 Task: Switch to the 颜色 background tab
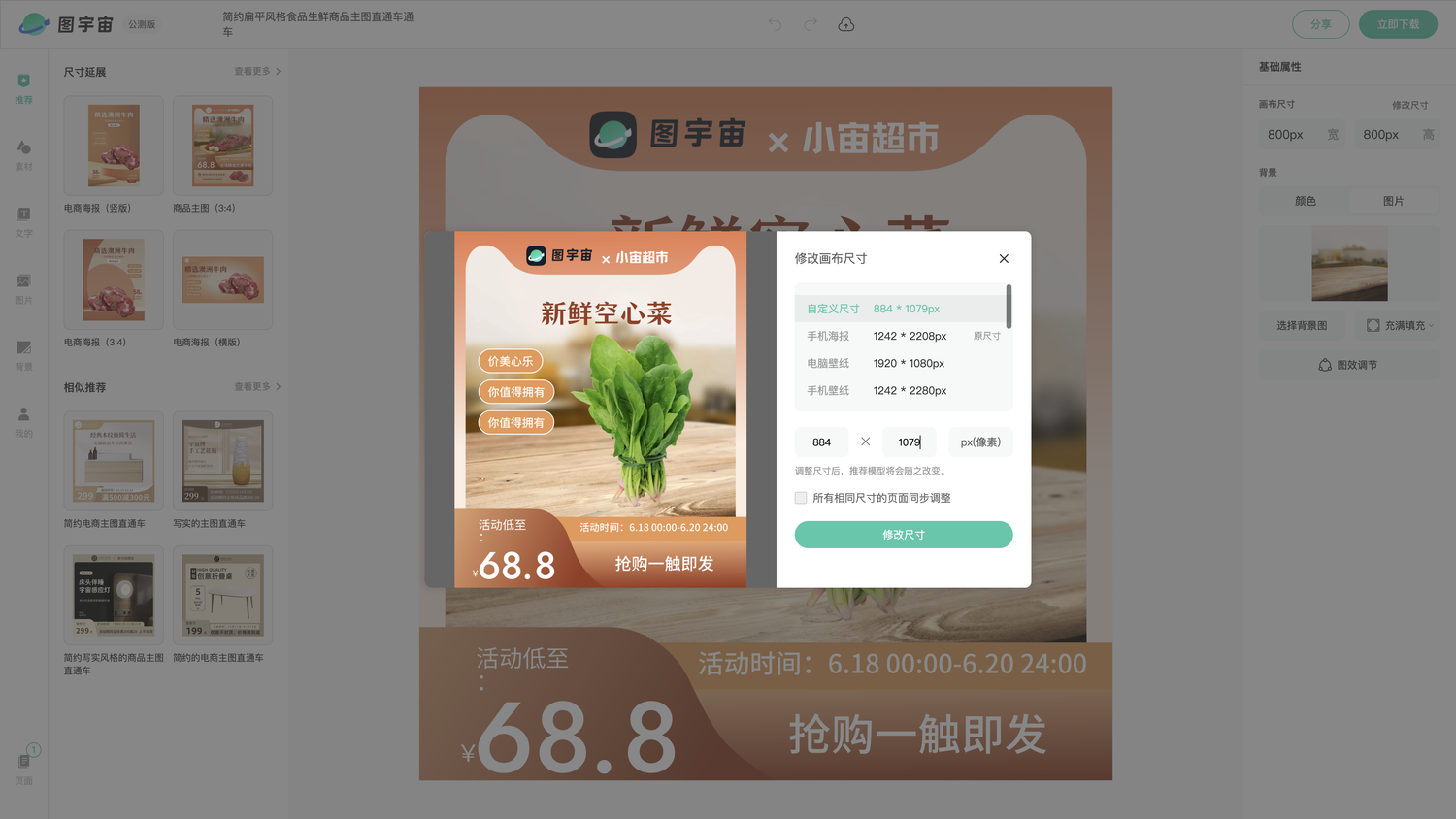click(1305, 201)
